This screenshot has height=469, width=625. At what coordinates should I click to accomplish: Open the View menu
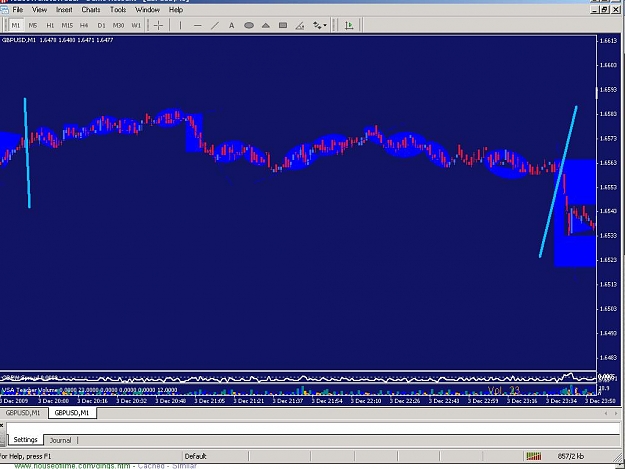point(39,10)
